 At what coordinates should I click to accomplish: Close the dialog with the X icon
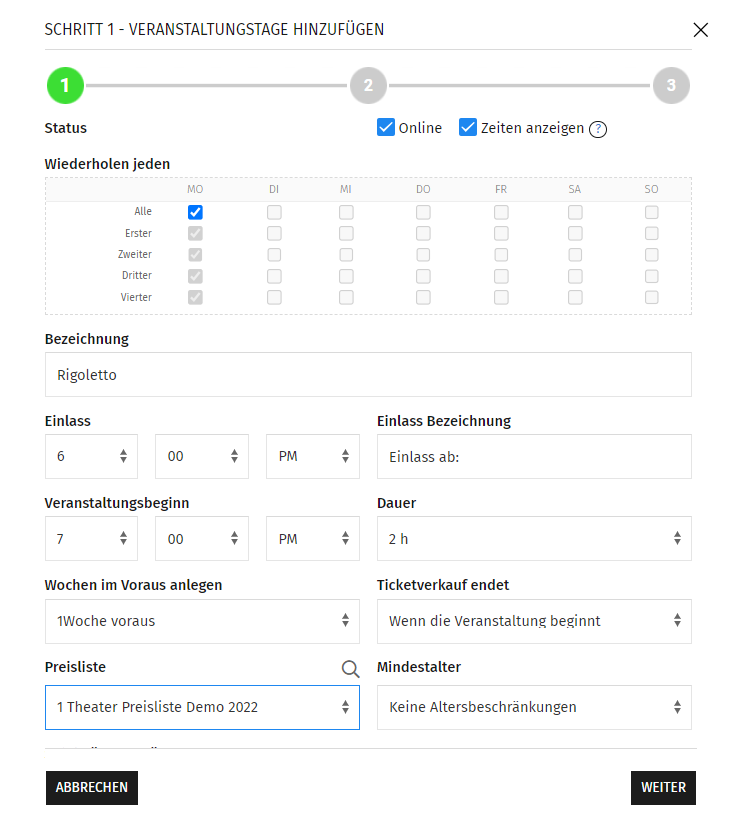700,30
